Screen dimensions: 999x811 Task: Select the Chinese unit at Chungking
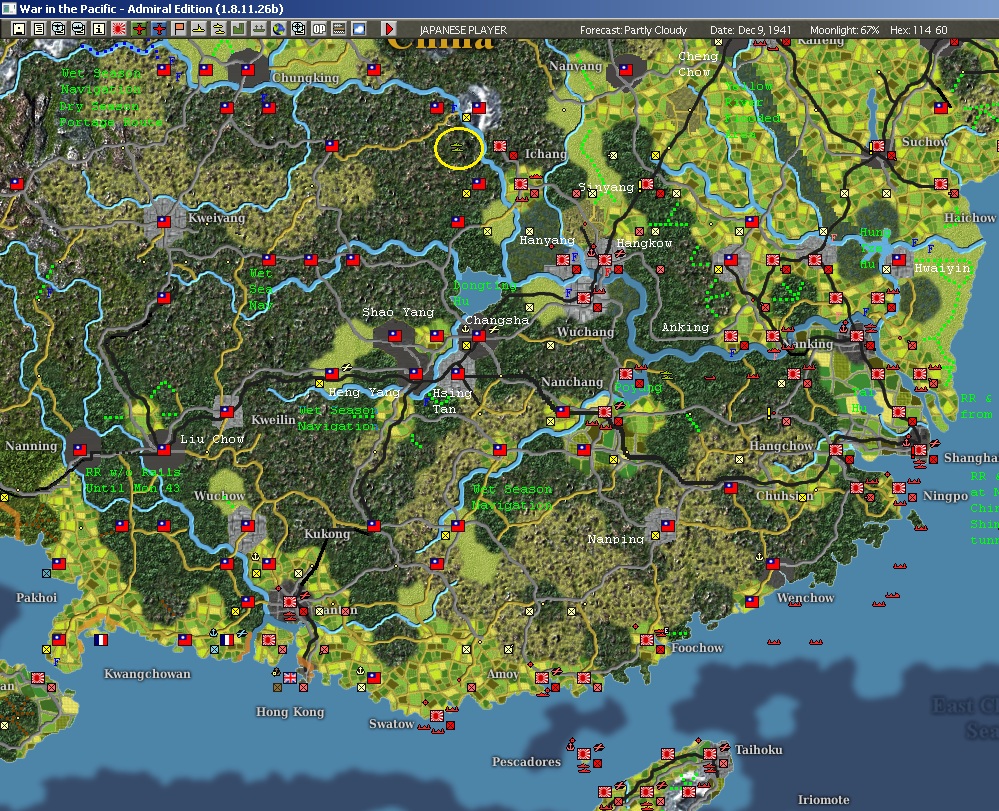click(248, 69)
